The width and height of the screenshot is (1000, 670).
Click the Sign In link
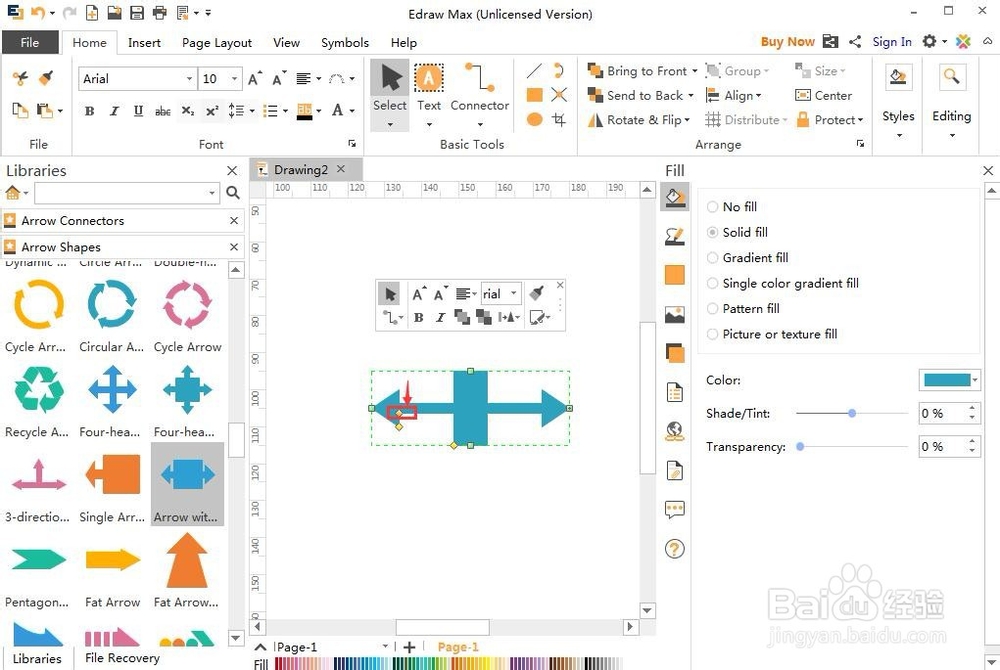pyautogui.click(x=892, y=41)
